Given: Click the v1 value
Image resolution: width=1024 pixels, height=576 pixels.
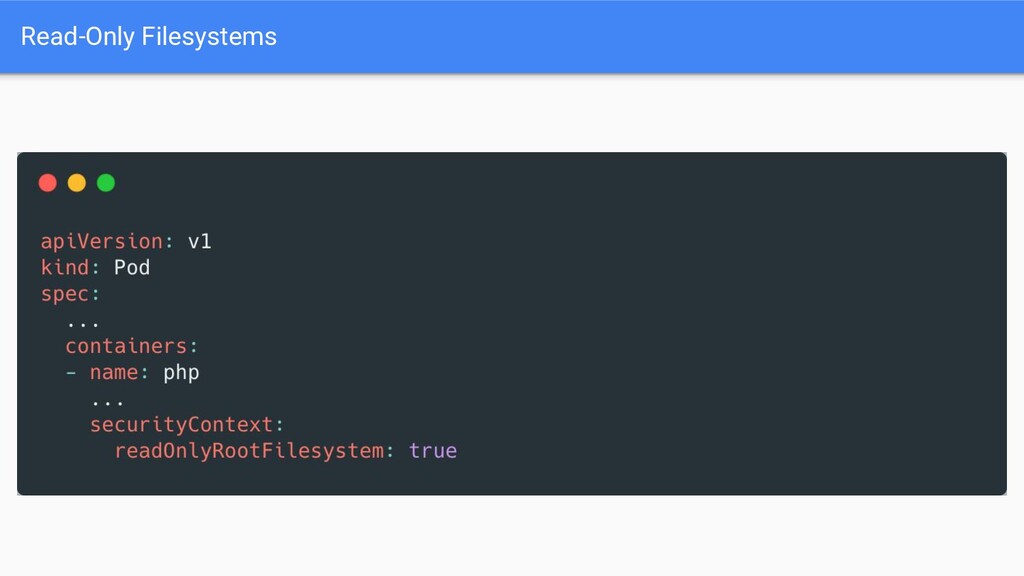Looking at the screenshot, I should pyautogui.click(x=199, y=242).
